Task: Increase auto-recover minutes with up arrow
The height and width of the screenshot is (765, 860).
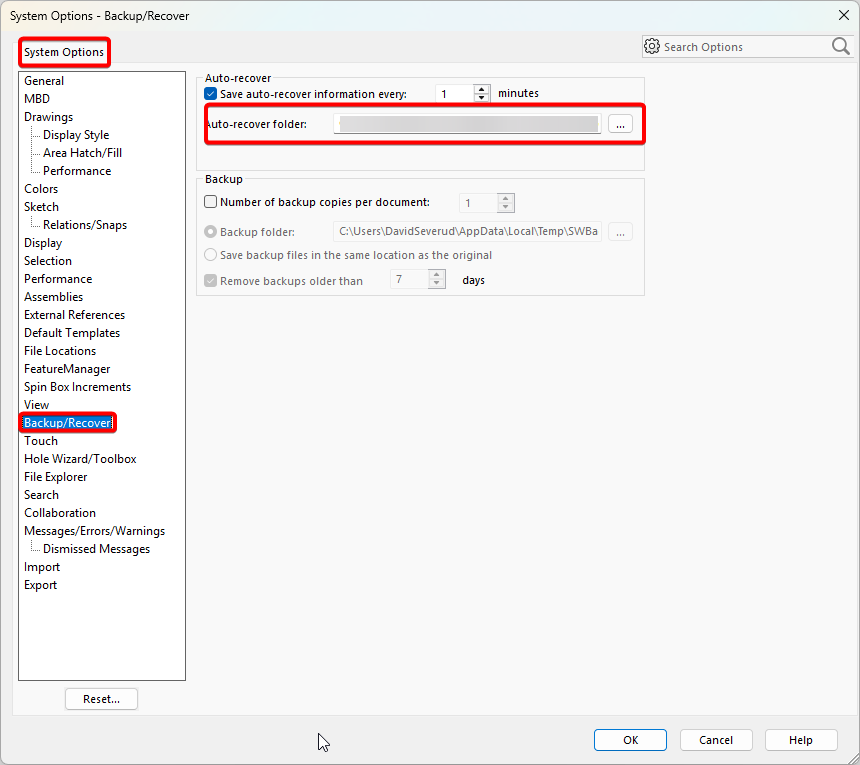Action: [482, 89]
